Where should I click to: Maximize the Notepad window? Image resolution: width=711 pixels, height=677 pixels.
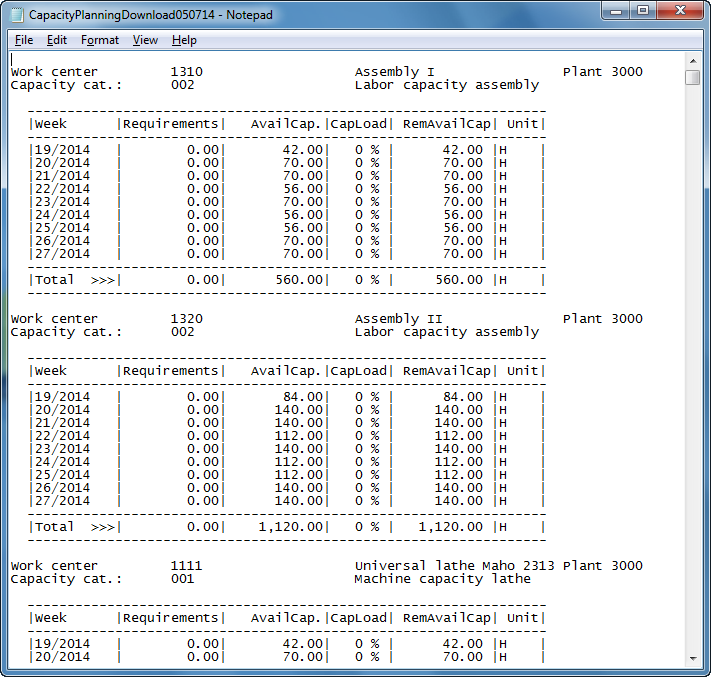pos(643,11)
